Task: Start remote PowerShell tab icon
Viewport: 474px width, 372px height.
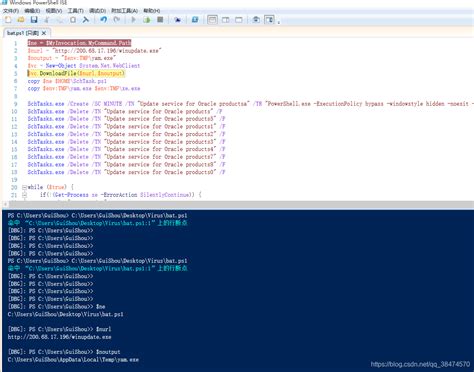Action: pos(177,20)
